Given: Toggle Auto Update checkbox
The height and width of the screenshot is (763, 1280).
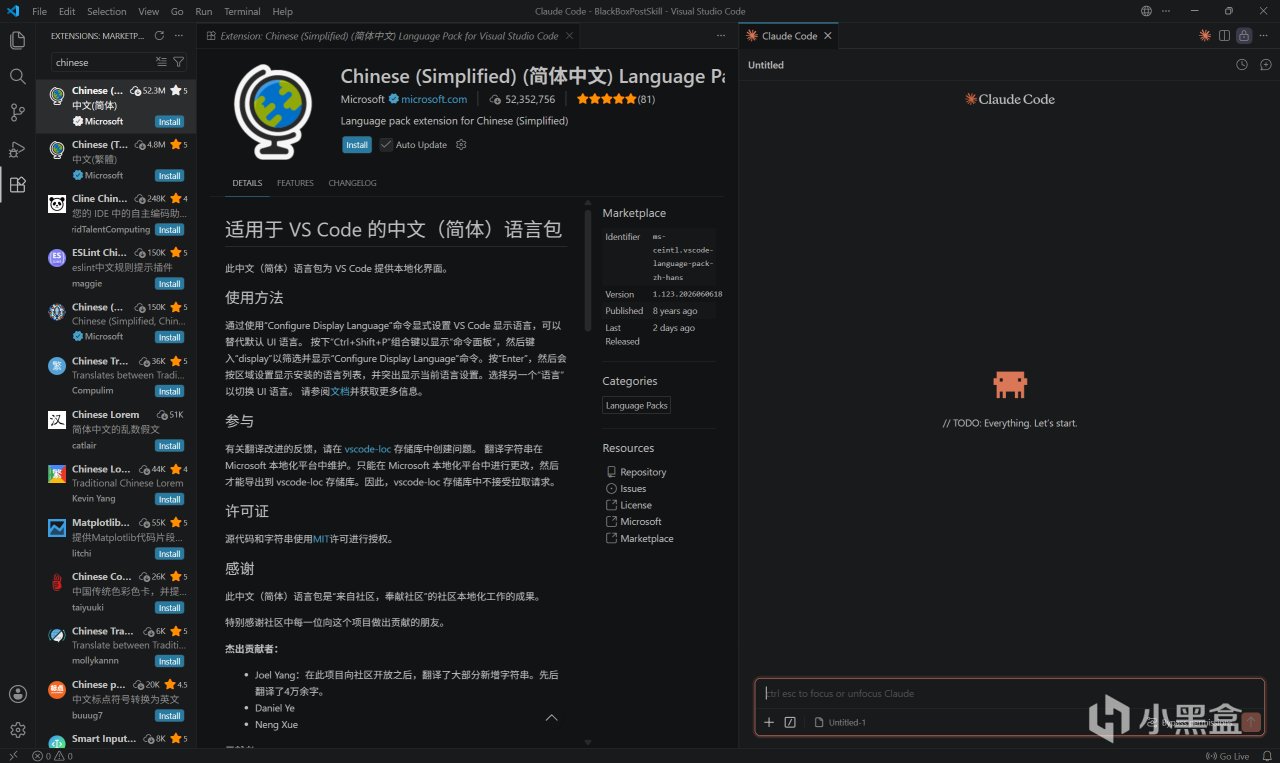Looking at the screenshot, I should pos(386,145).
